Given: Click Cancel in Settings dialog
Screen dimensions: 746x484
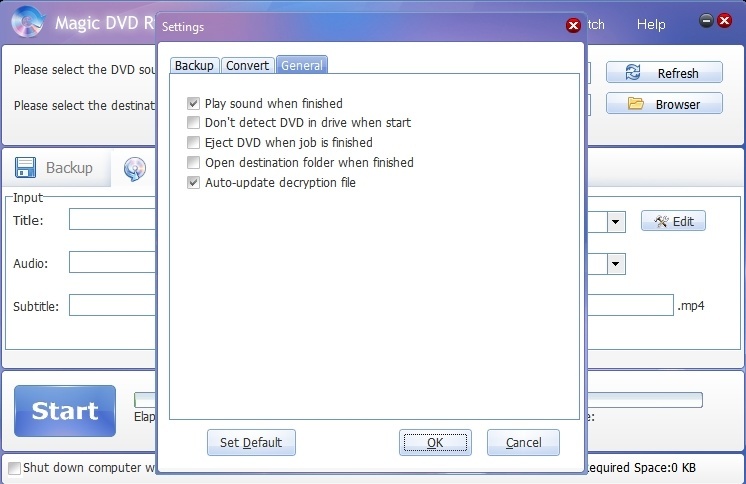Looking at the screenshot, I should 523,443.
